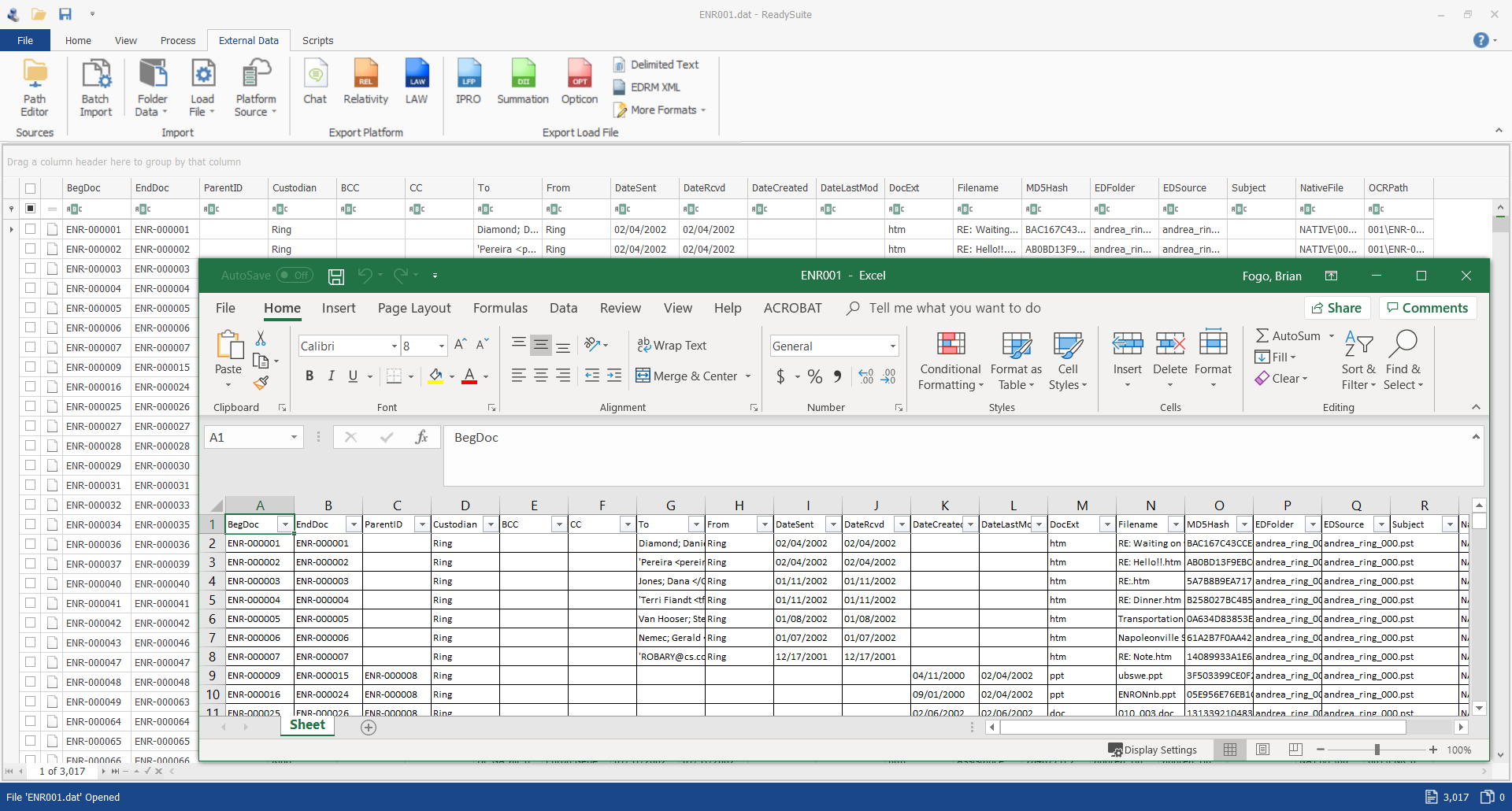The width and height of the screenshot is (1512, 811).
Task: Choose Delimited Text export format
Action: click(656, 65)
